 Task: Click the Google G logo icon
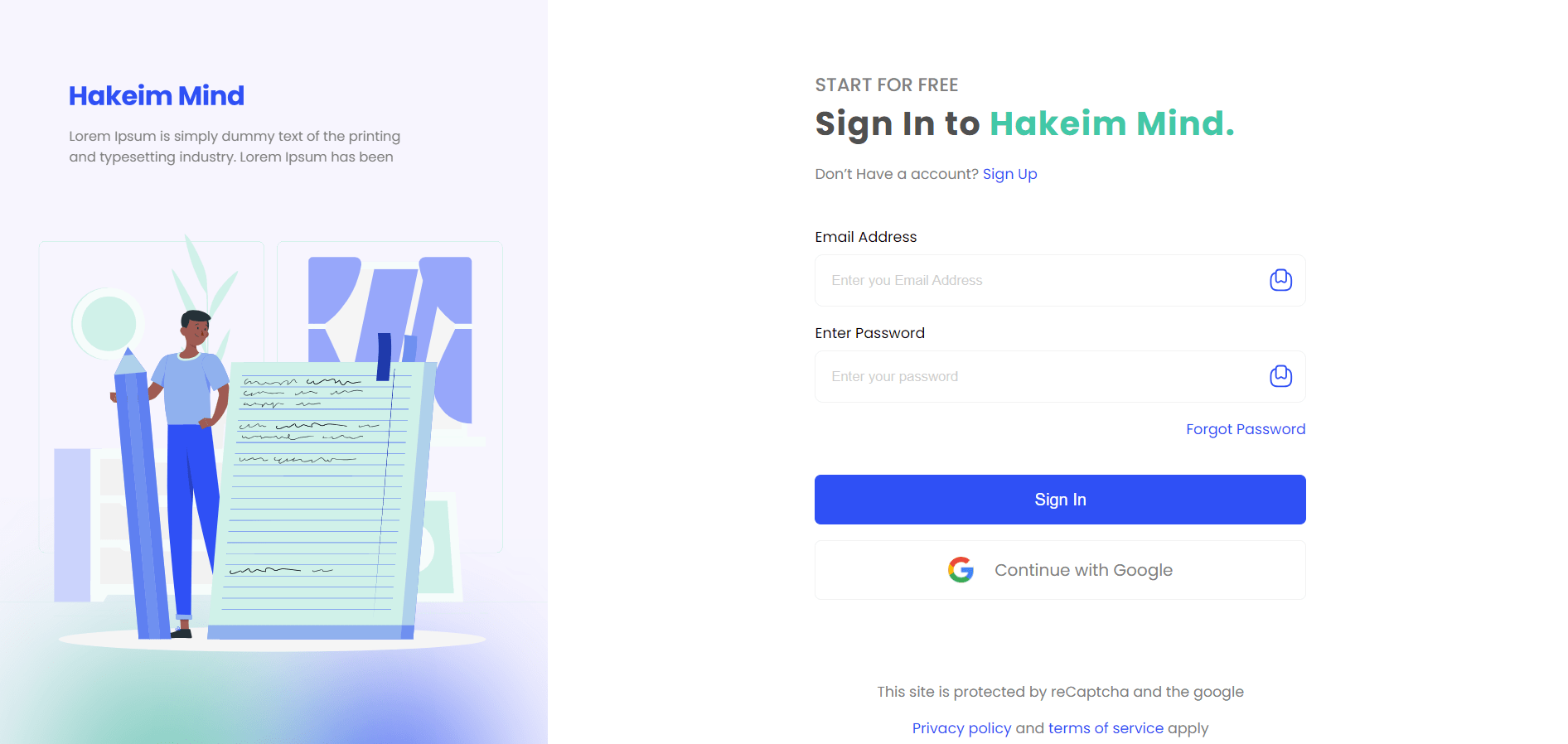961,570
